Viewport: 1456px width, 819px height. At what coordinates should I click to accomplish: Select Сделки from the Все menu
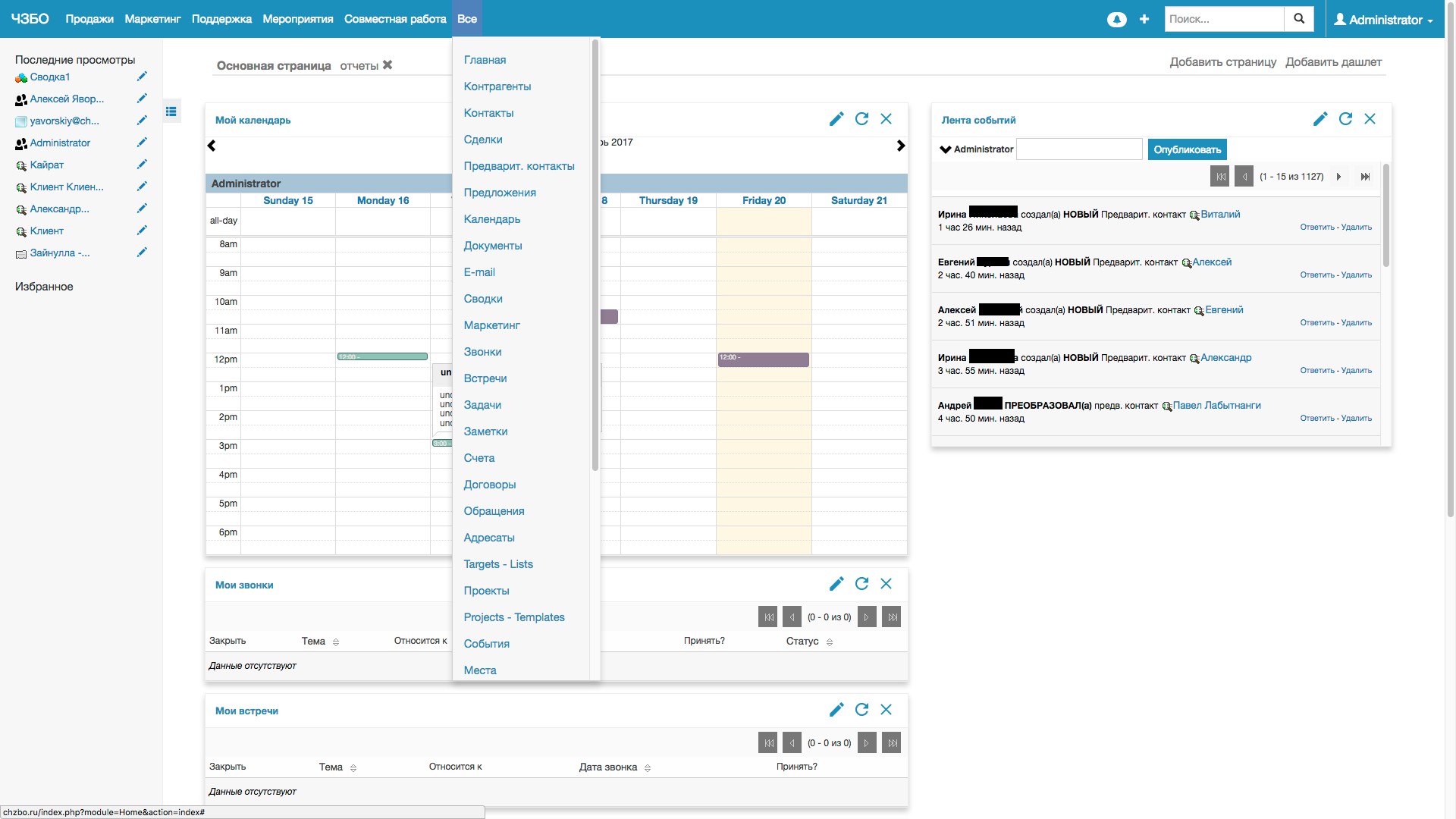483,140
